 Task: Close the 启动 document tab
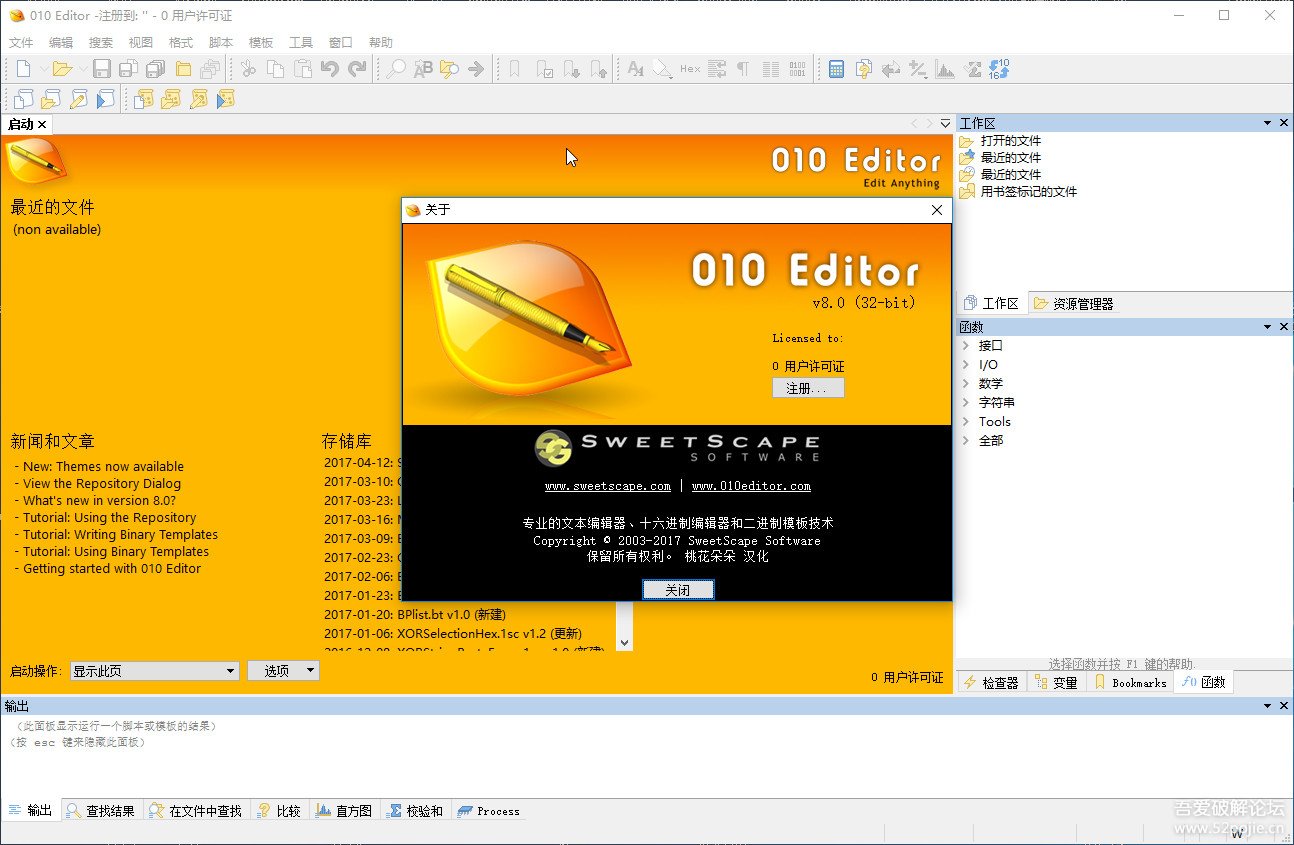click(x=42, y=125)
